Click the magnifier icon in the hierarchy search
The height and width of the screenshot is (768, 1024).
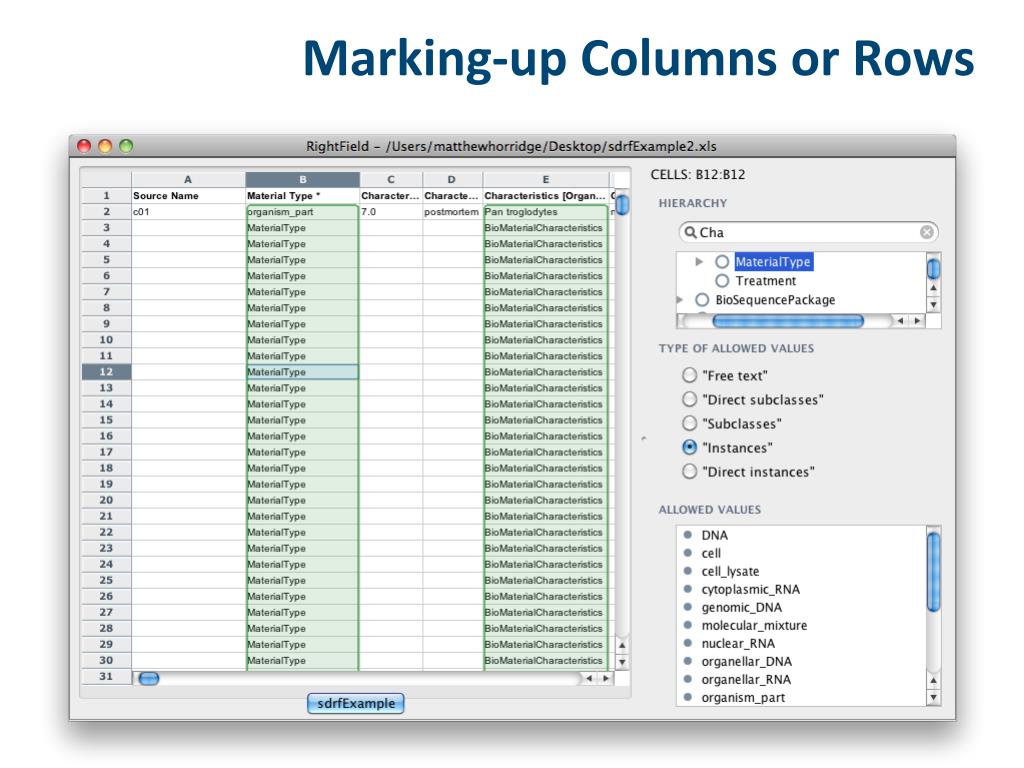689,233
